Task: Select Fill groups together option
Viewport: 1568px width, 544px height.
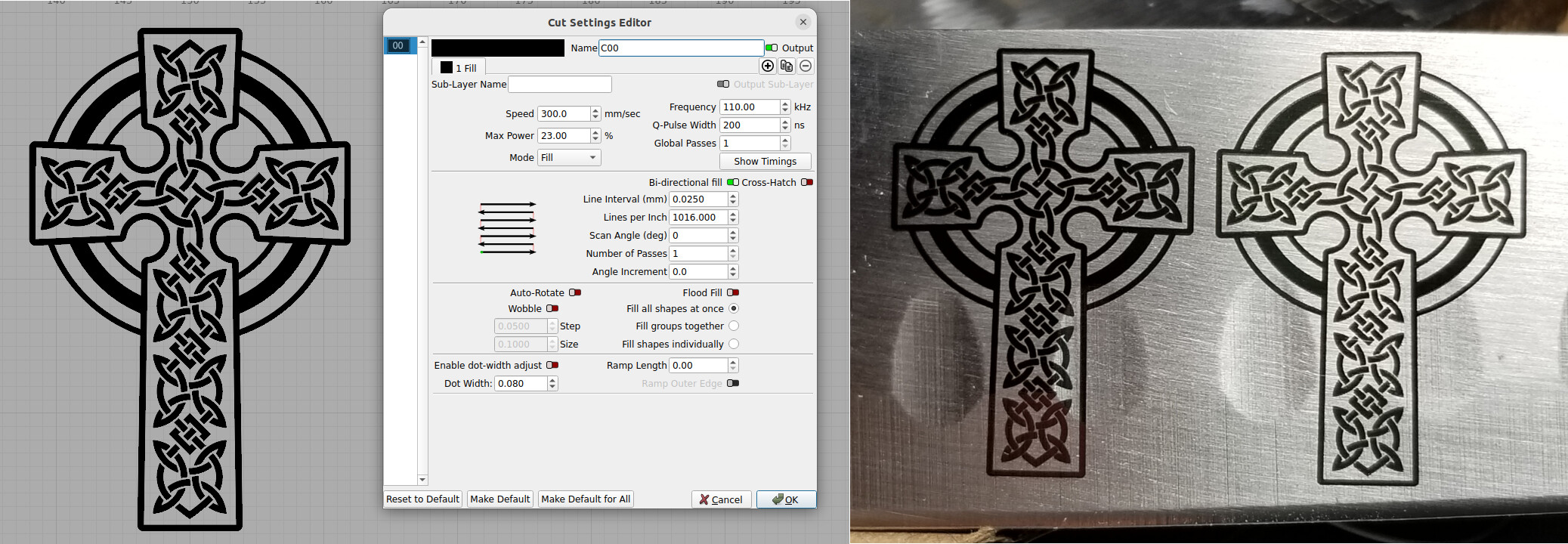Action: tap(734, 326)
